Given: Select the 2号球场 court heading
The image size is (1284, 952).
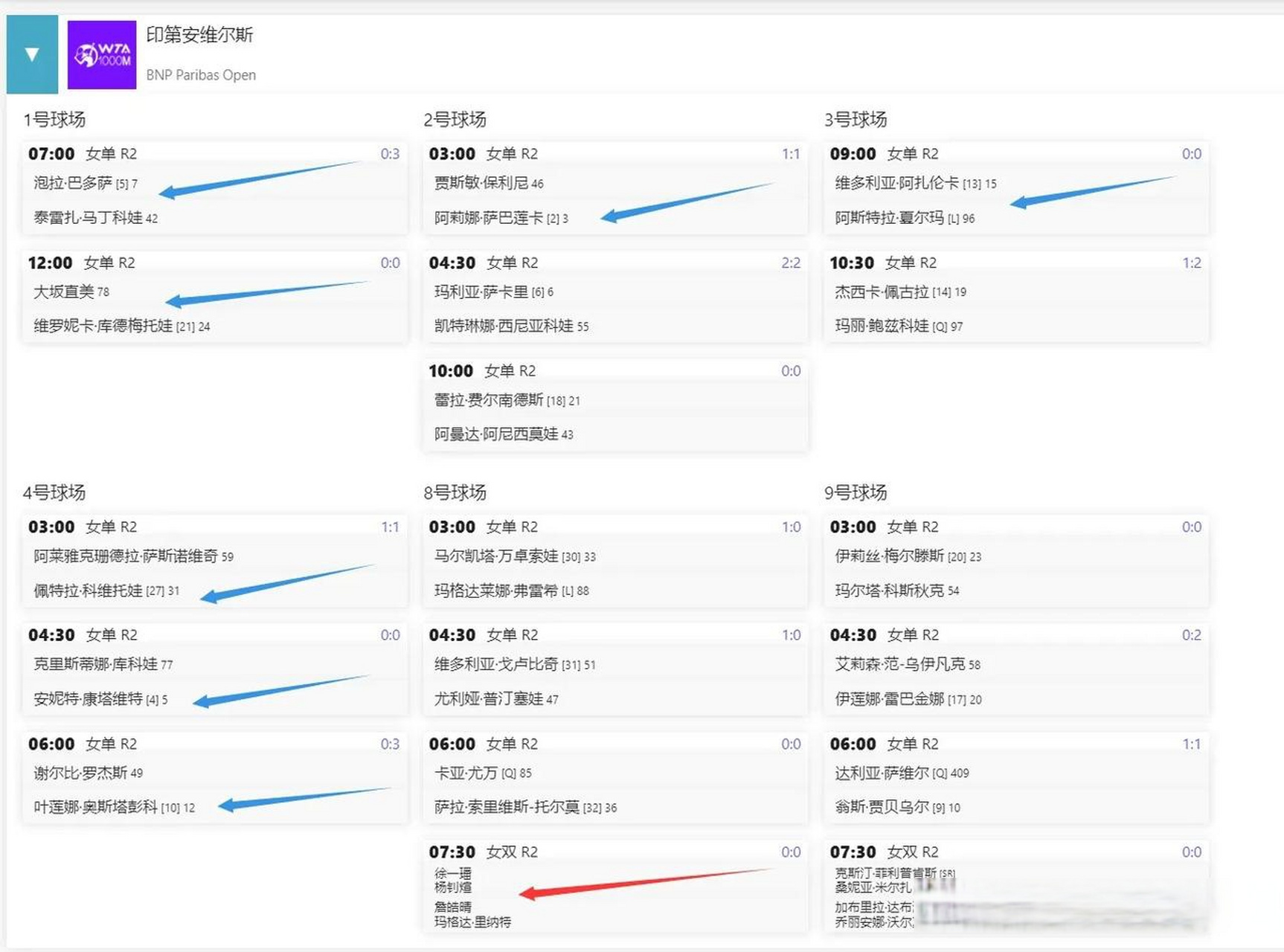Looking at the screenshot, I should click(455, 119).
